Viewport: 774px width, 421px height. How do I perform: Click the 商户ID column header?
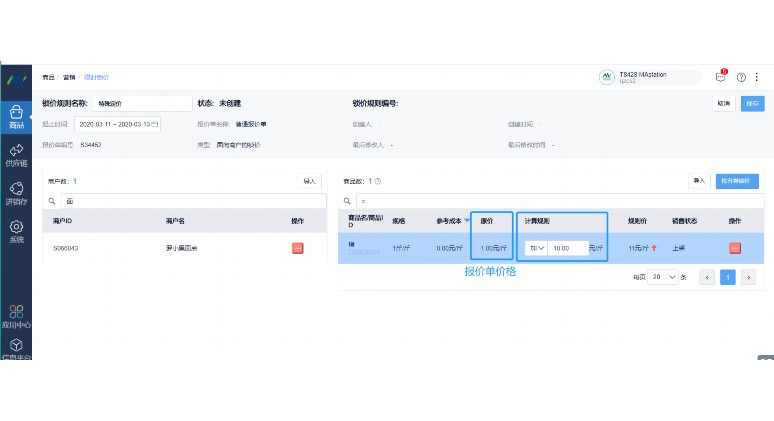tap(63, 221)
